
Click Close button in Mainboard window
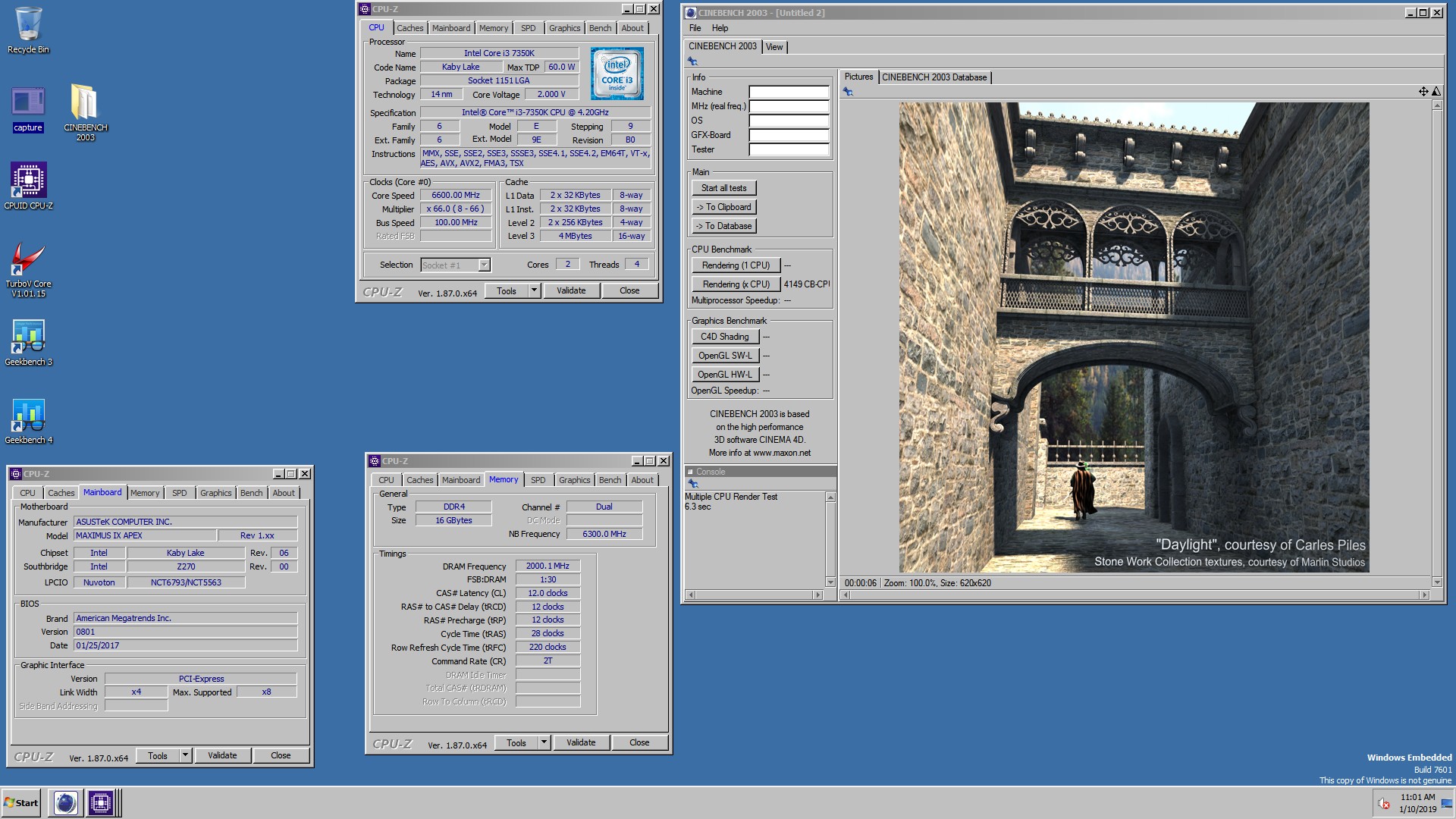click(x=281, y=755)
